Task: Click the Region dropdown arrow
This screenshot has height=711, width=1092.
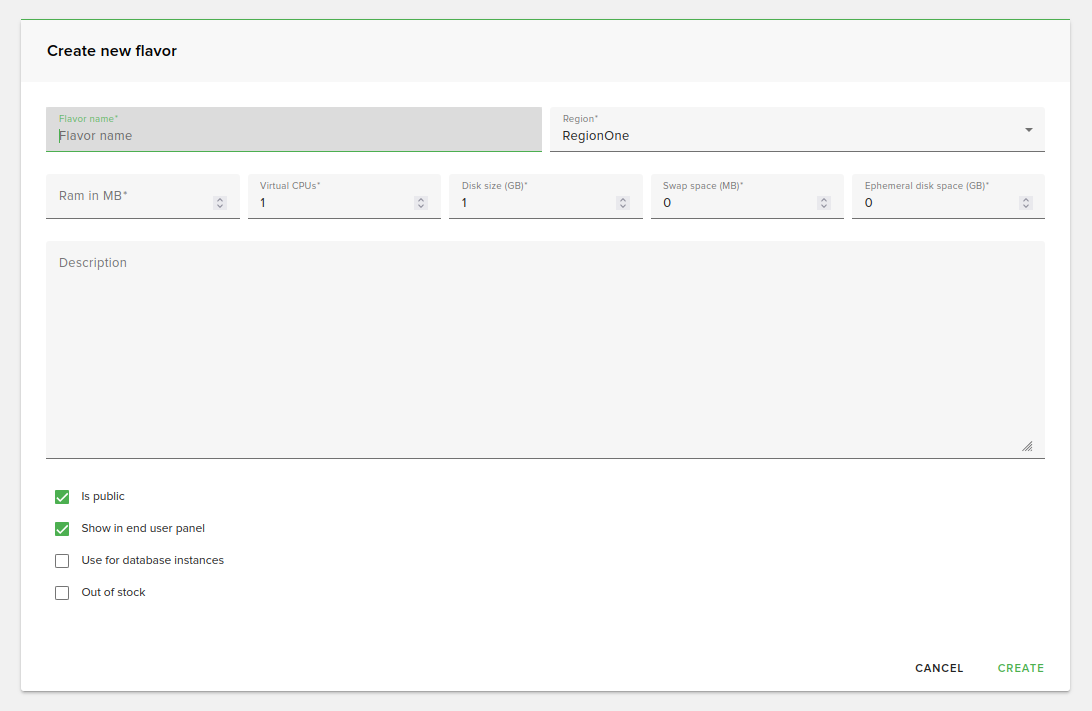Action: point(1027,129)
